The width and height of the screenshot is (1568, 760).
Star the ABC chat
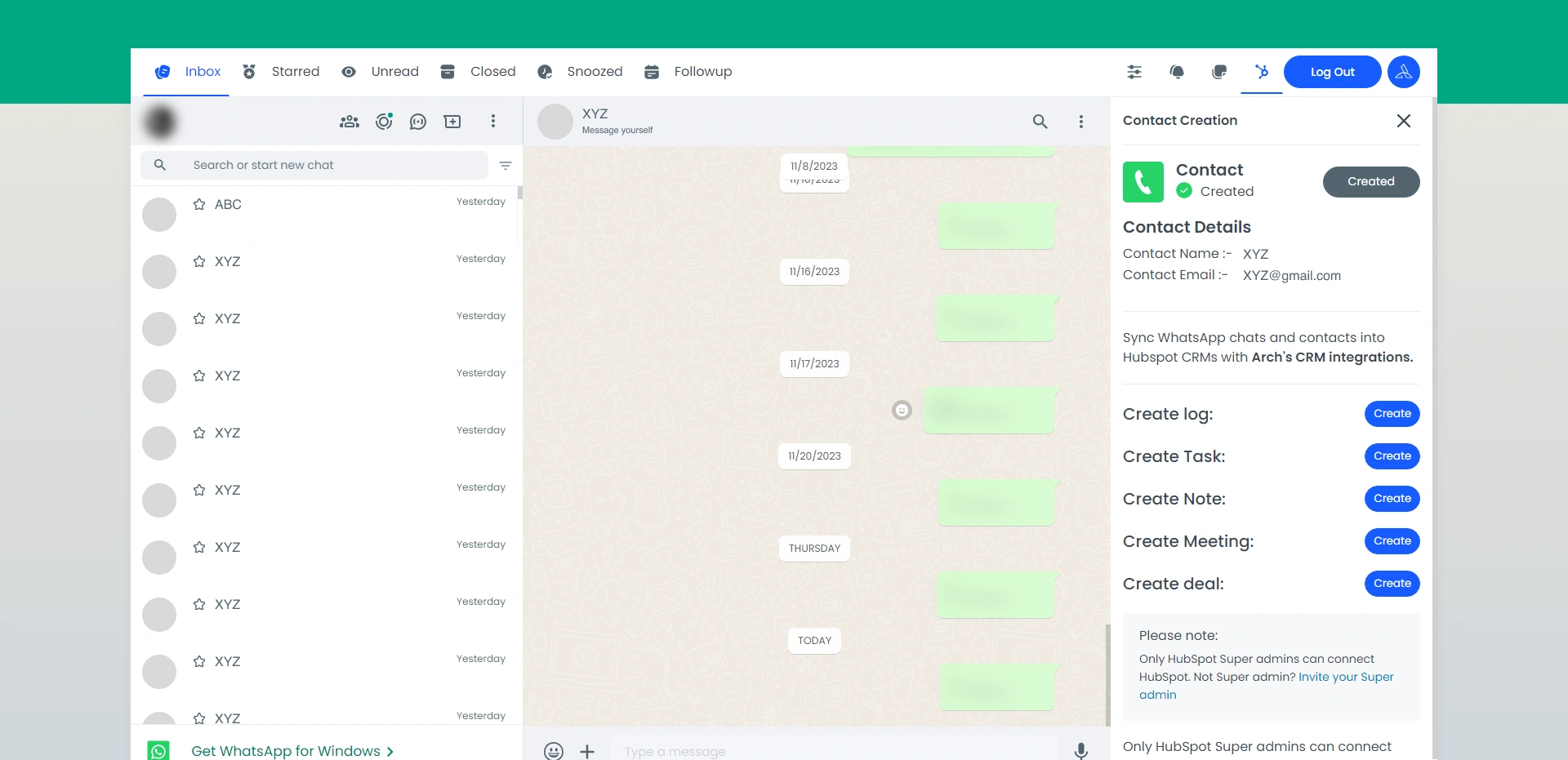[x=199, y=204]
